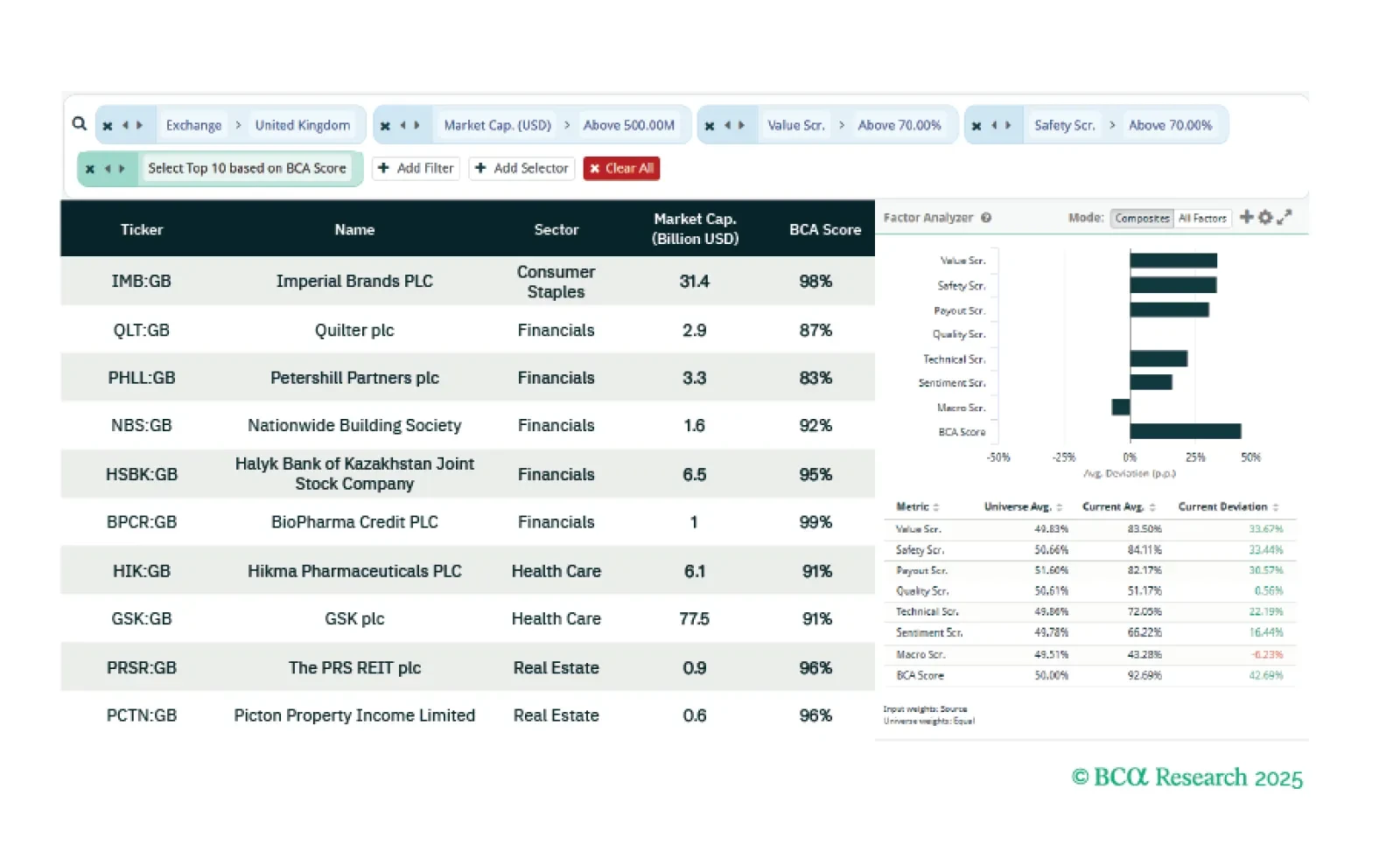Remove the Market Cap. (USD) filter
Image resolution: width=1400 pixels, height=844 pixels.
click(385, 126)
